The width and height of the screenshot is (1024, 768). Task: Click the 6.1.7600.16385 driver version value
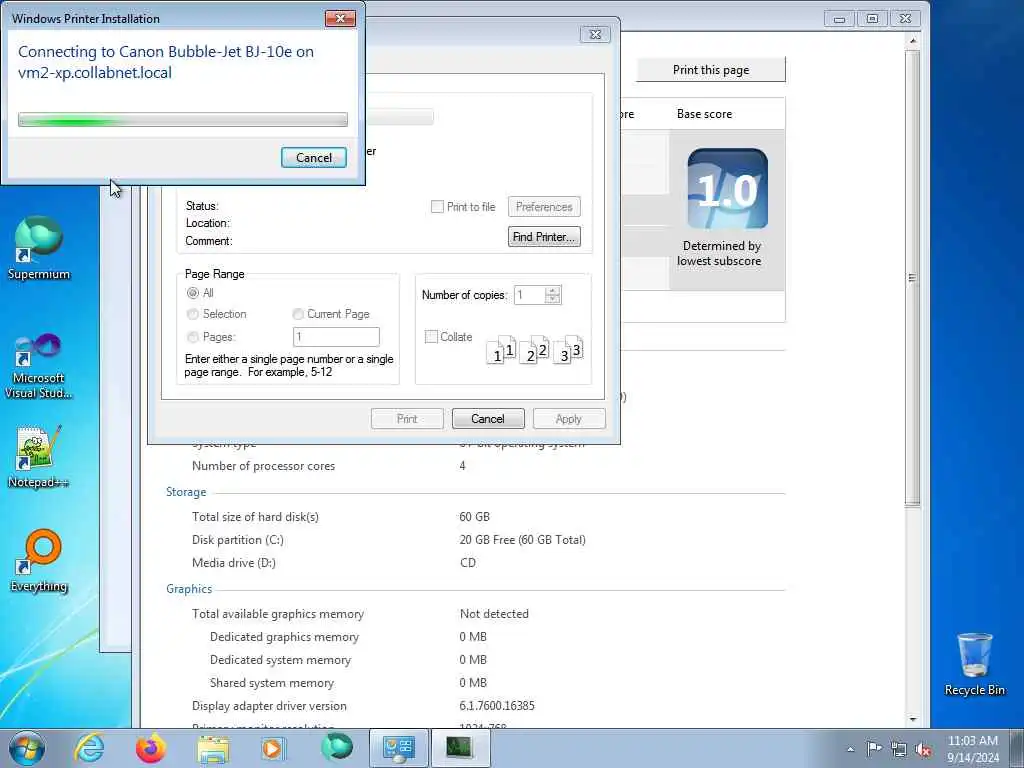(496, 706)
